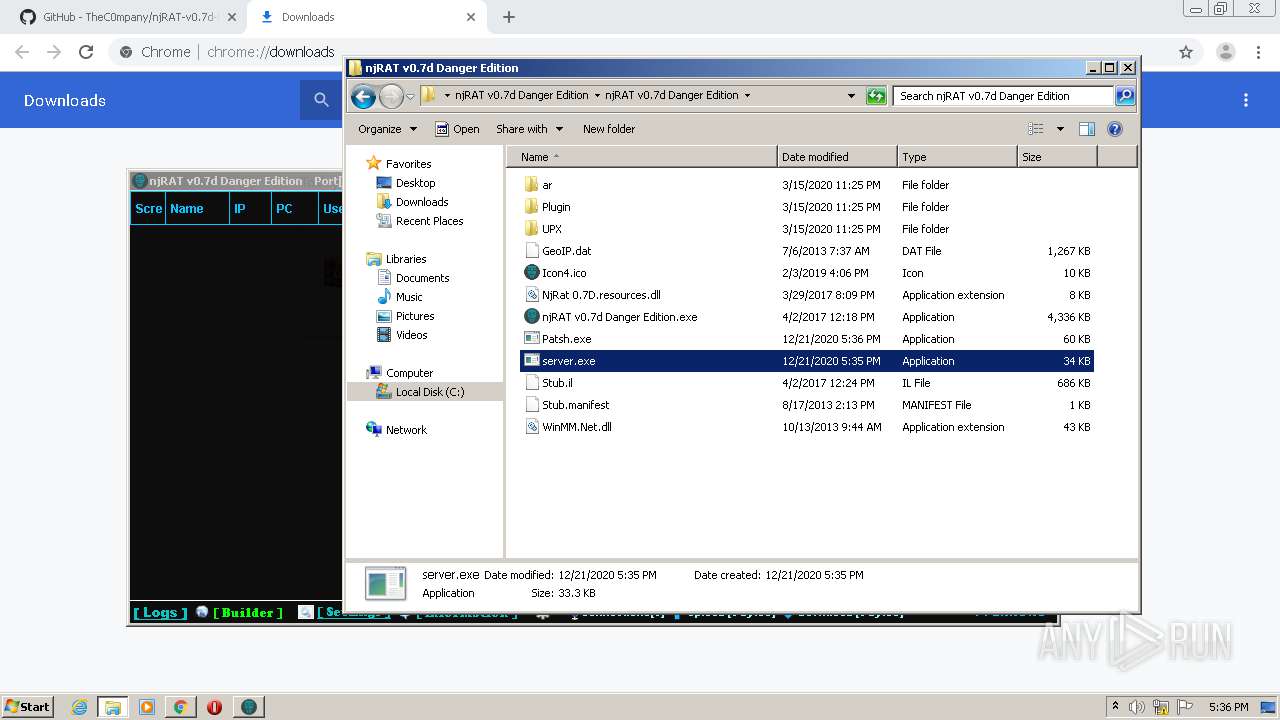This screenshot has width=1280, height=720.
Task: Sort files by the Name column
Action: tap(642, 157)
